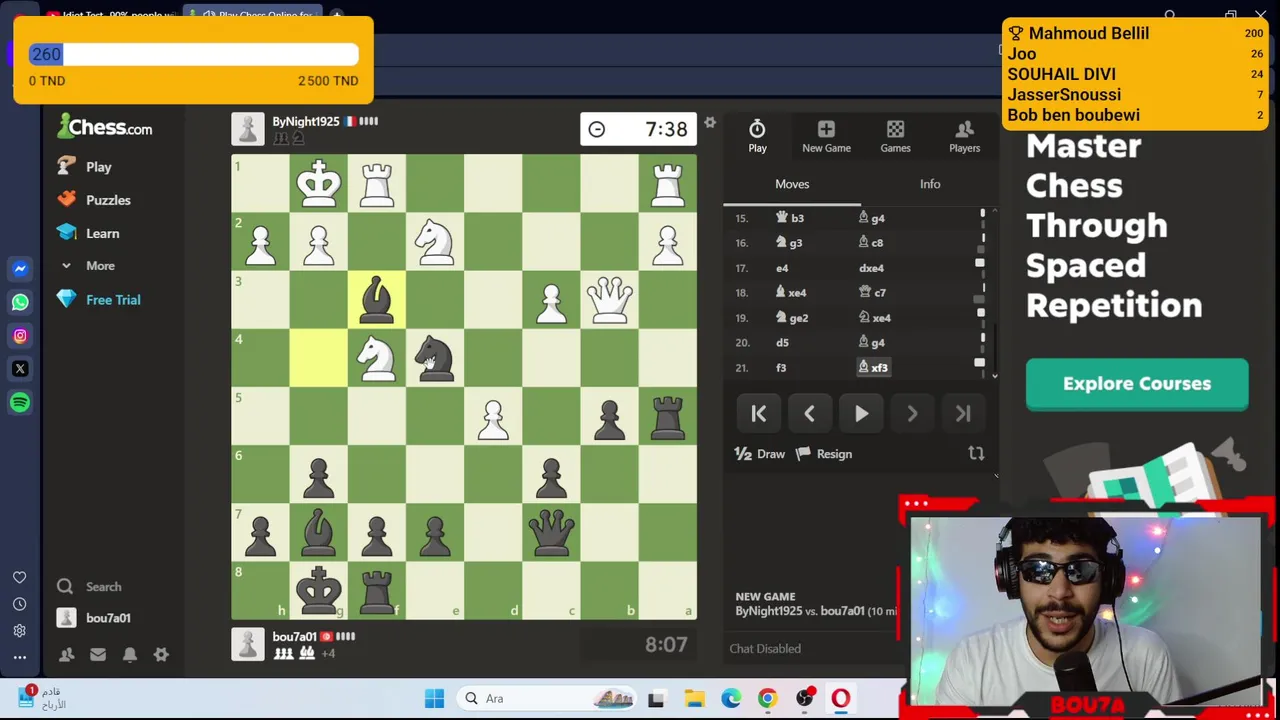Open Opera sidebar three-dots menu
The width and height of the screenshot is (1280, 720).
(x=19, y=657)
